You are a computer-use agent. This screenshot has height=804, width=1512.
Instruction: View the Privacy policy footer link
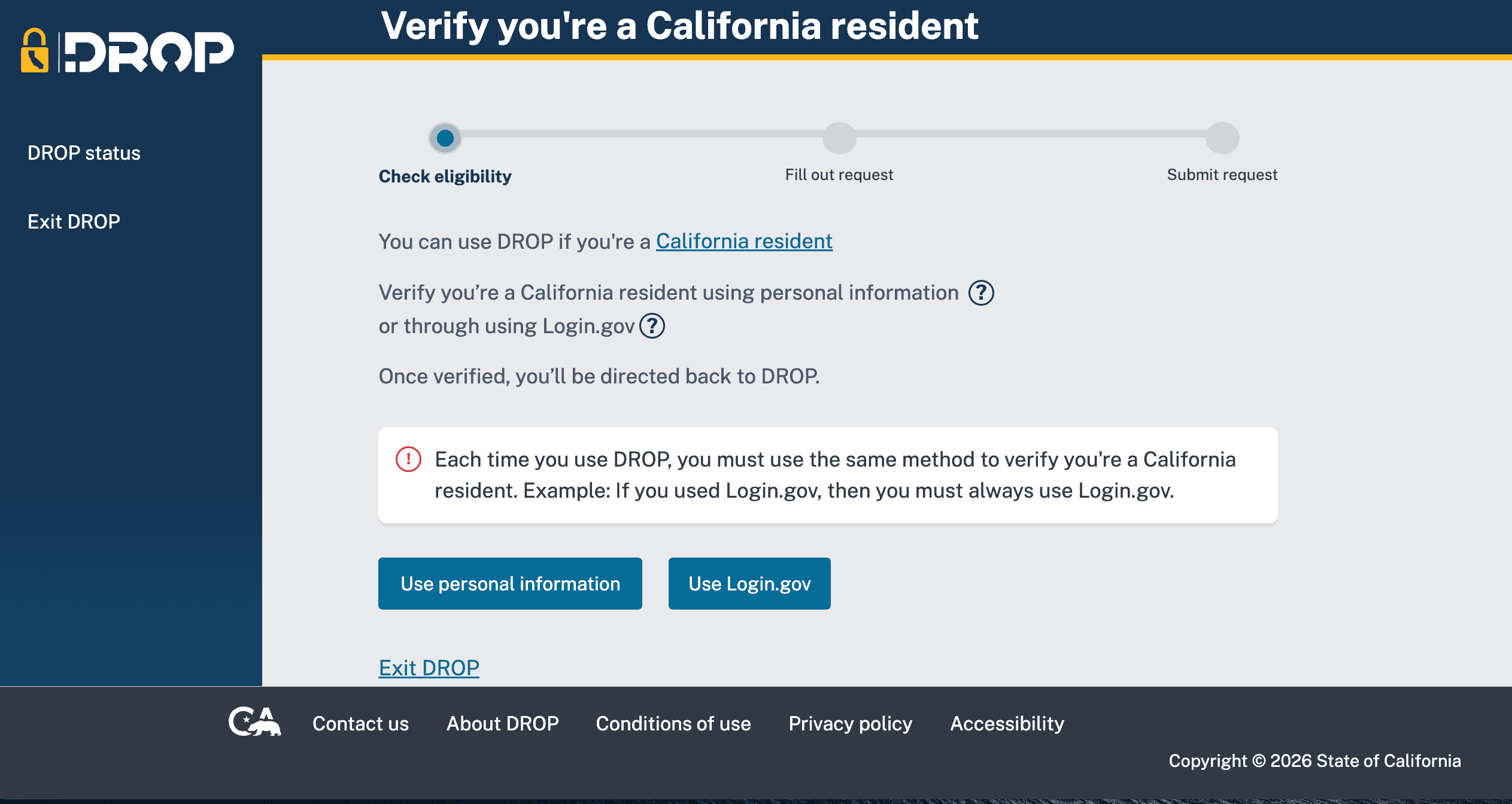[x=850, y=724]
